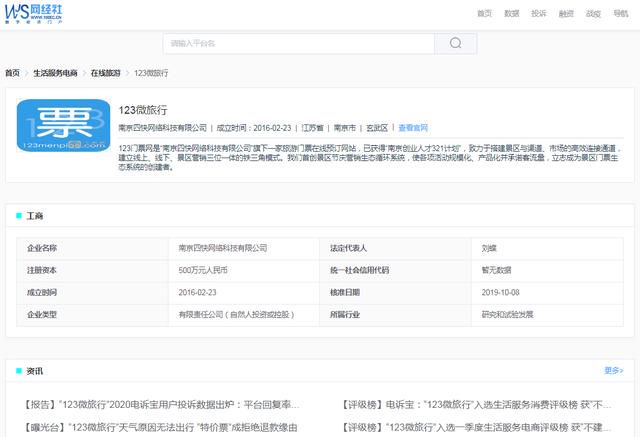Open 导航 in the top navigation
Screen dimensions: 640x437
pos(621,13)
